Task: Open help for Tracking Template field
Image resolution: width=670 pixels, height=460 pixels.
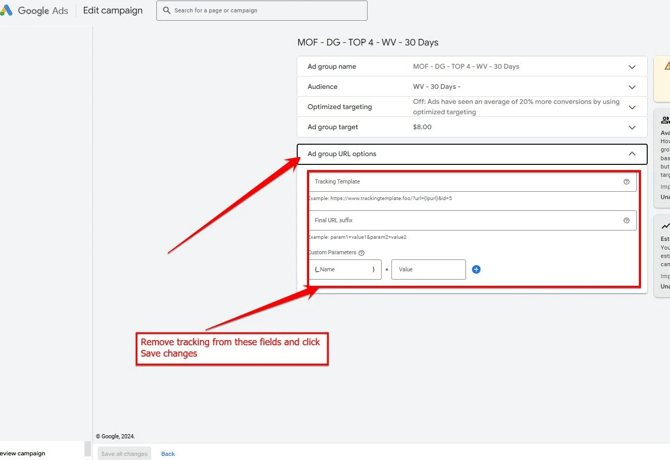Action: pyautogui.click(x=626, y=182)
